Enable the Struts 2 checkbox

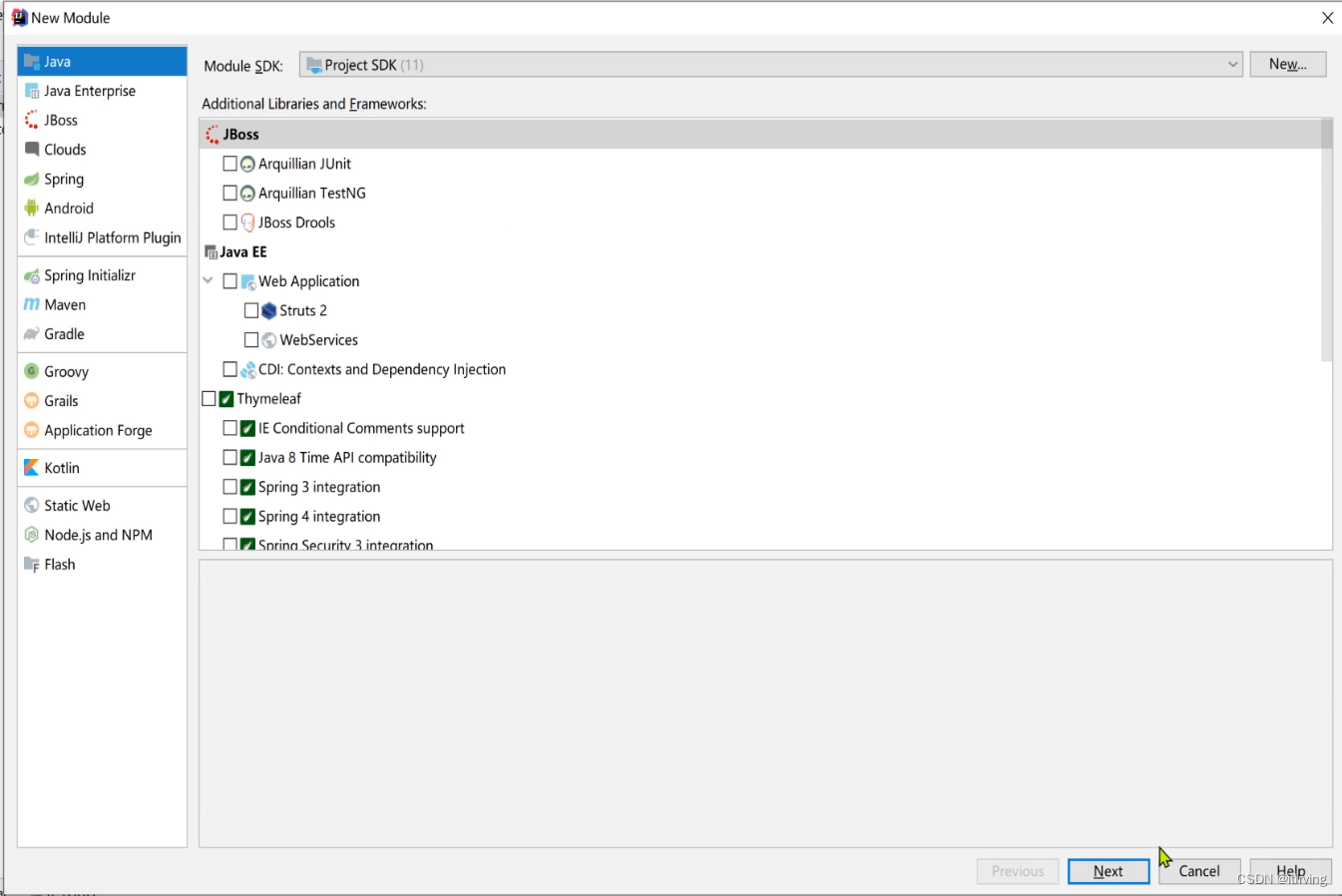[251, 310]
